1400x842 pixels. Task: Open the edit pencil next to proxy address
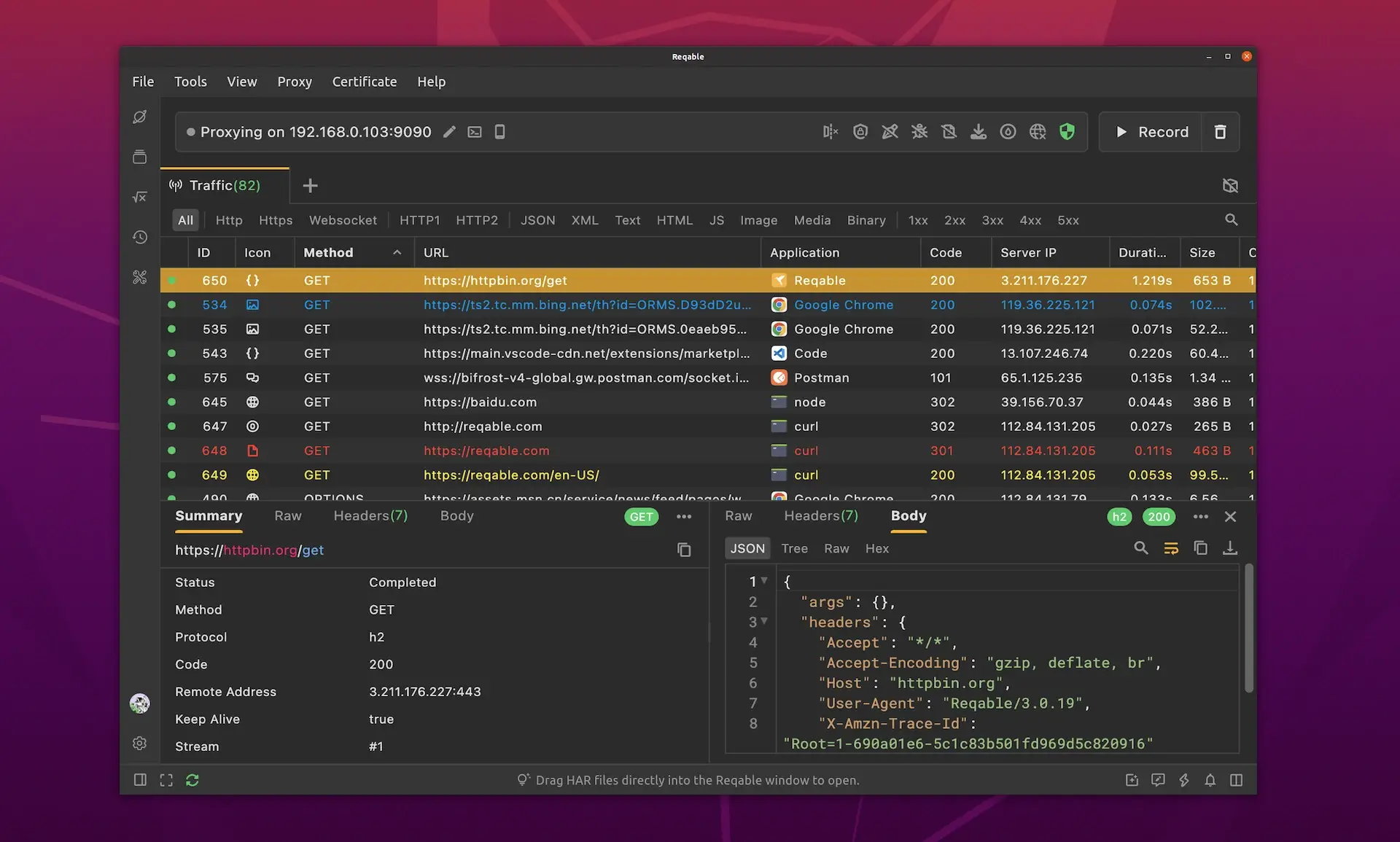click(x=449, y=132)
